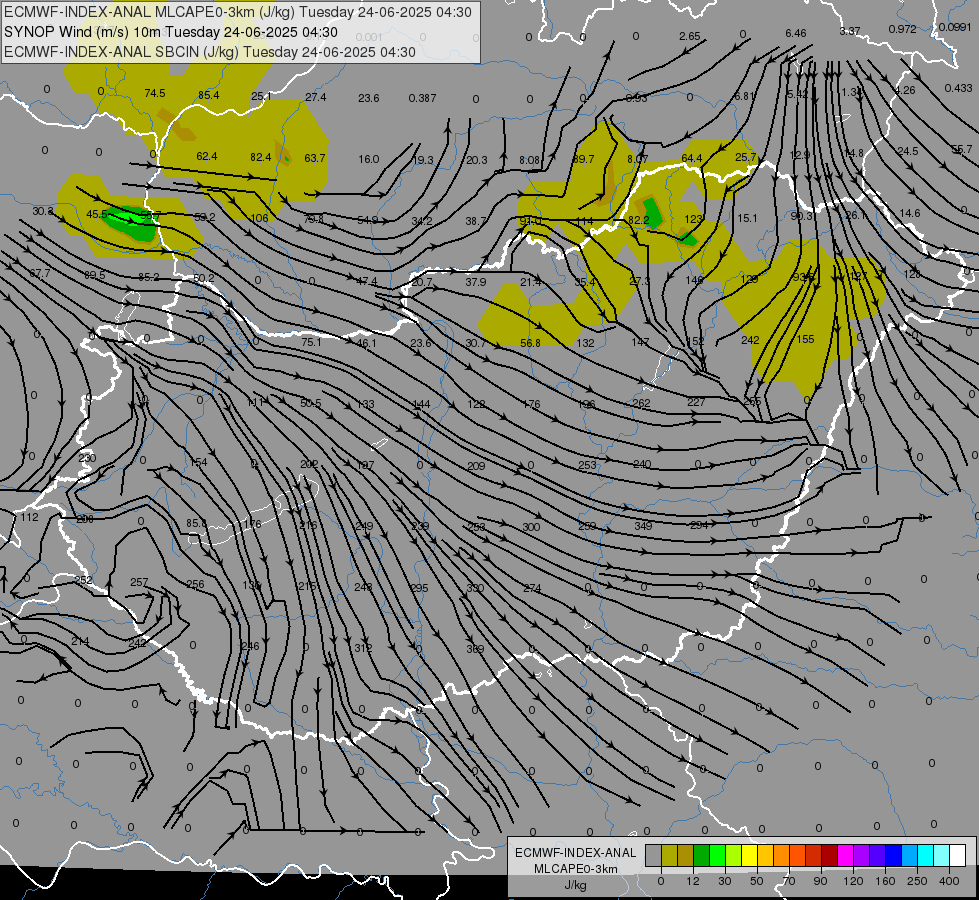This screenshot has height=900, width=979.
Task: Click the map value 0.387
Action: 423,98
